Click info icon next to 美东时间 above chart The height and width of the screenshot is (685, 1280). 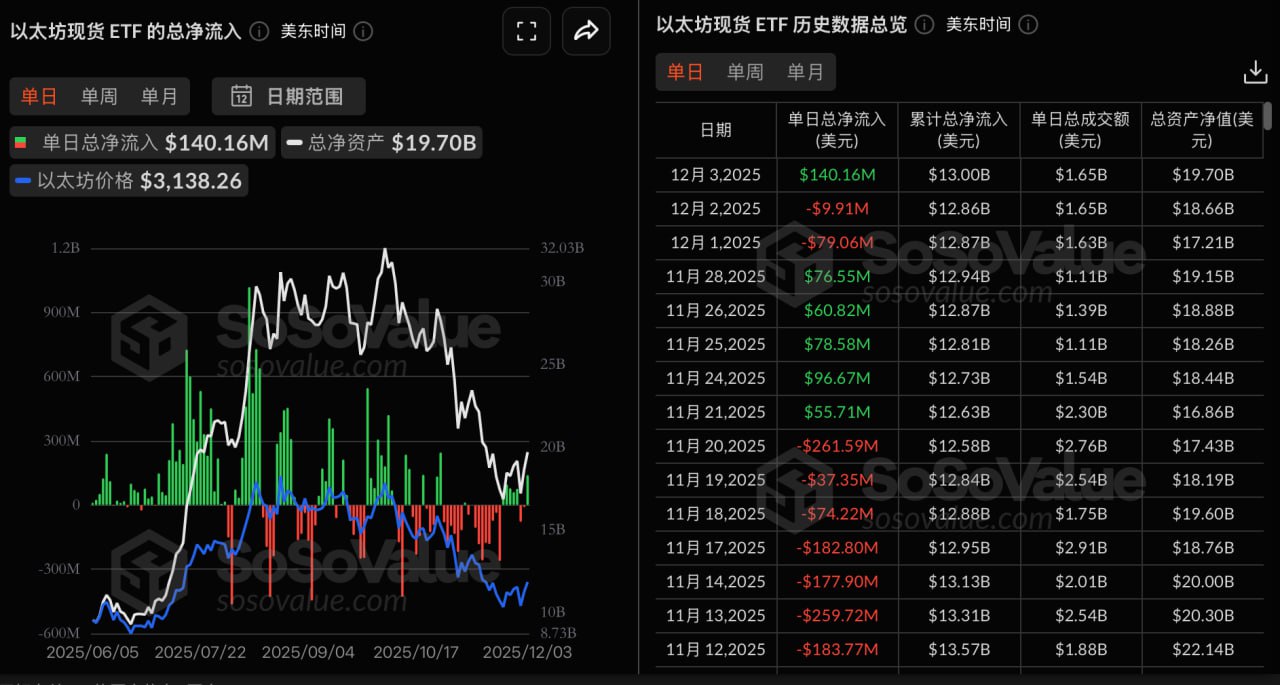(364, 31)
